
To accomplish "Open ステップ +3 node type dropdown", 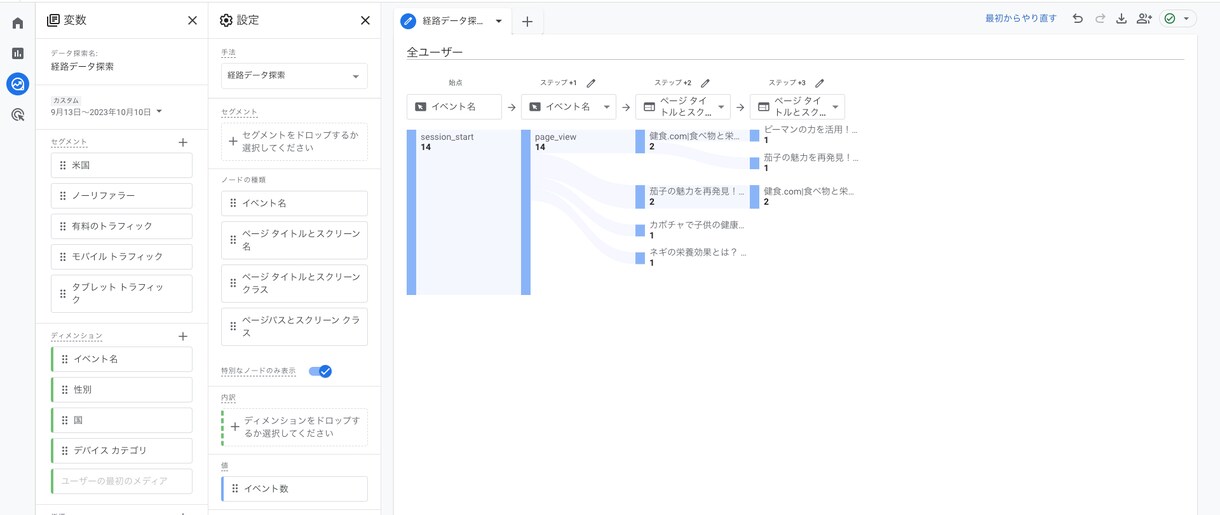I will (797, 106).
